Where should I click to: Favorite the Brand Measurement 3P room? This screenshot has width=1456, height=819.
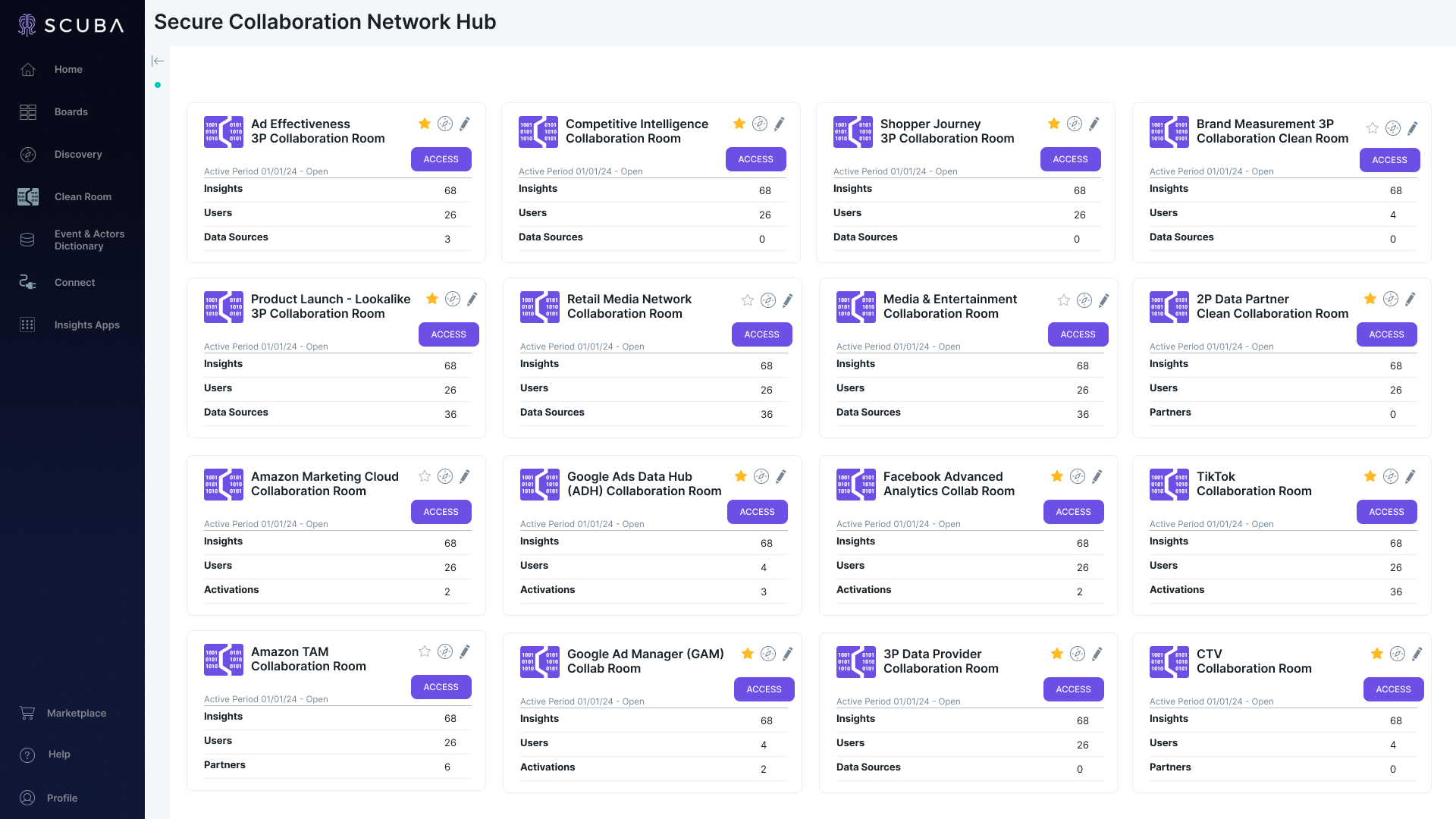tap(1373, 128)
